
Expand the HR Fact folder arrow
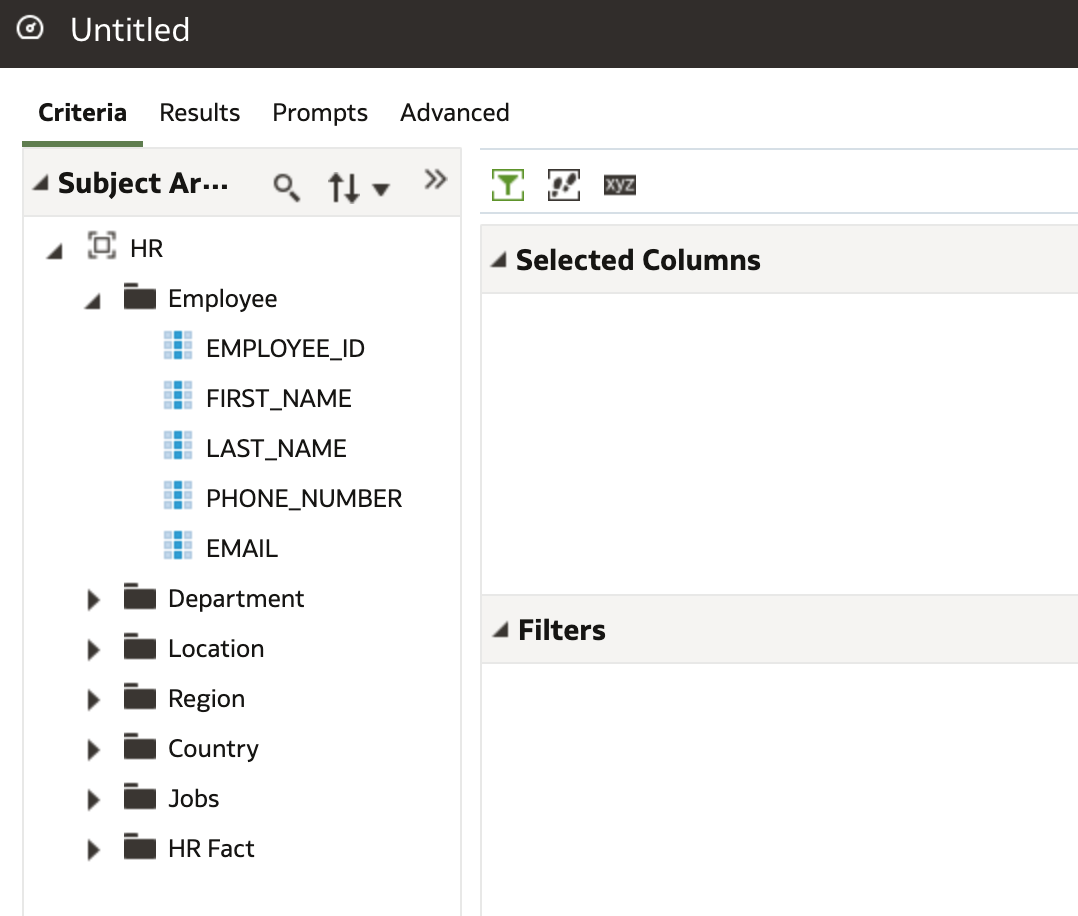click(94, 850)
